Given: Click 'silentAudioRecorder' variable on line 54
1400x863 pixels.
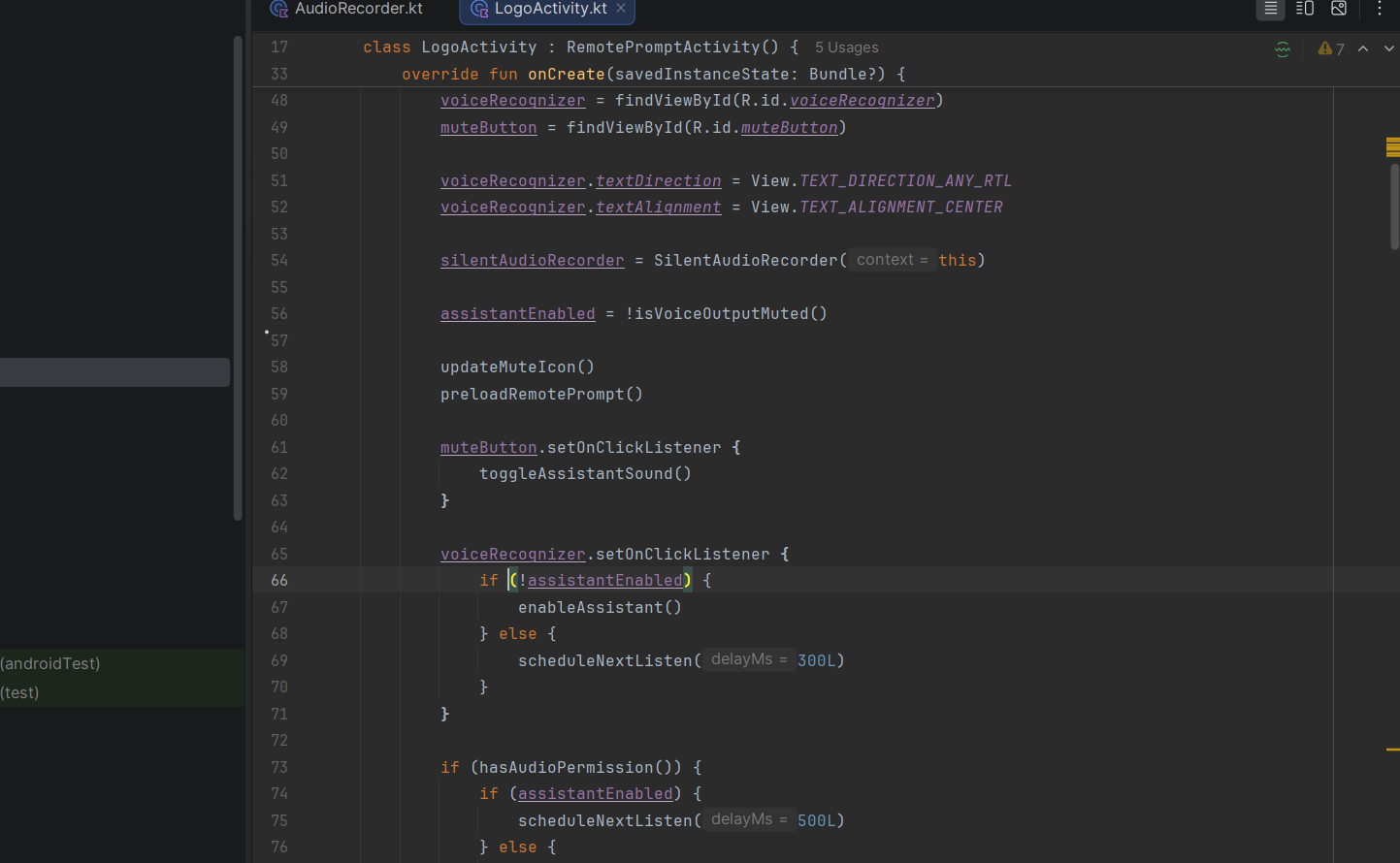Looking at the screenshot, I should 533,260.
